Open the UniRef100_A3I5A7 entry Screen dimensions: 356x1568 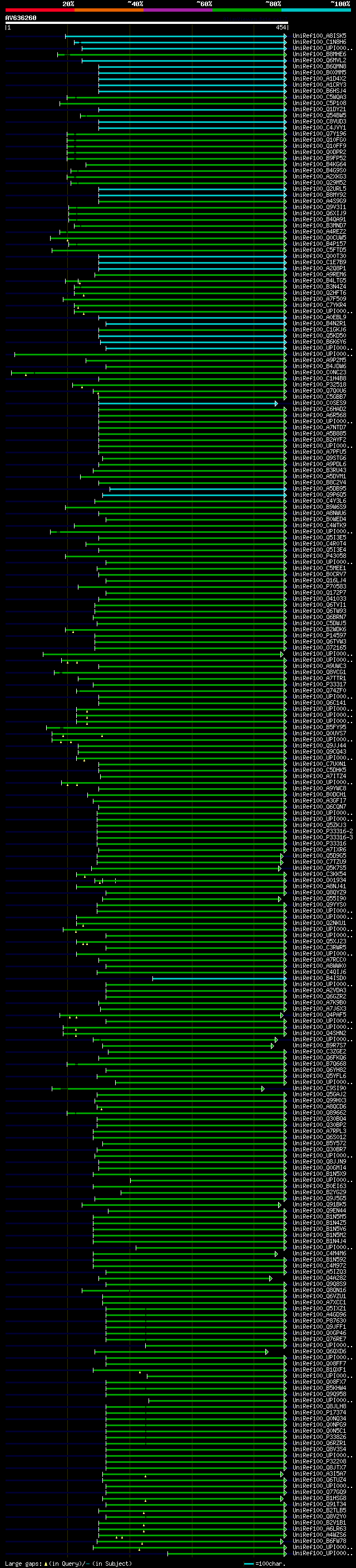tap(319, 1473)
